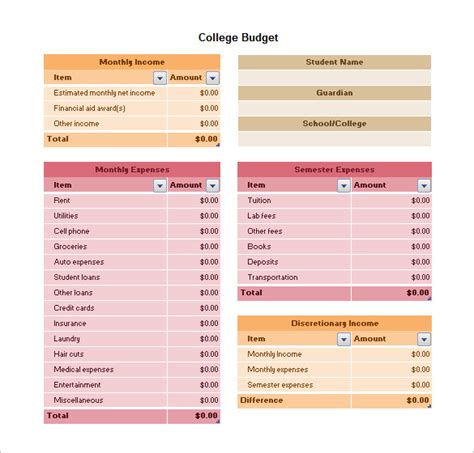
Task: Select the Semester Expenses Total amount cell
Action: (x=392, y=293)
